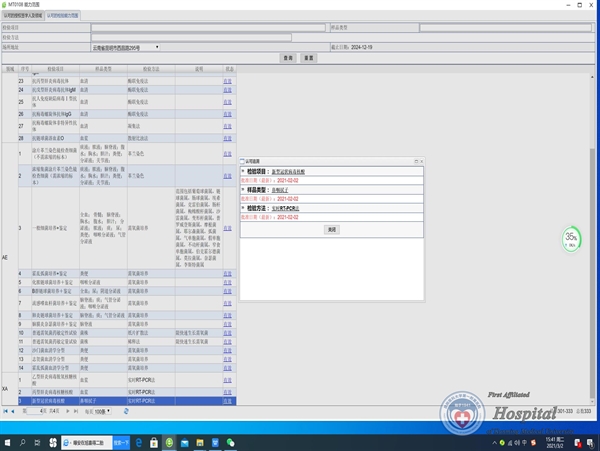Click the 重置 reset button
This screenshot has height=451, width=600.
(309, 58)
